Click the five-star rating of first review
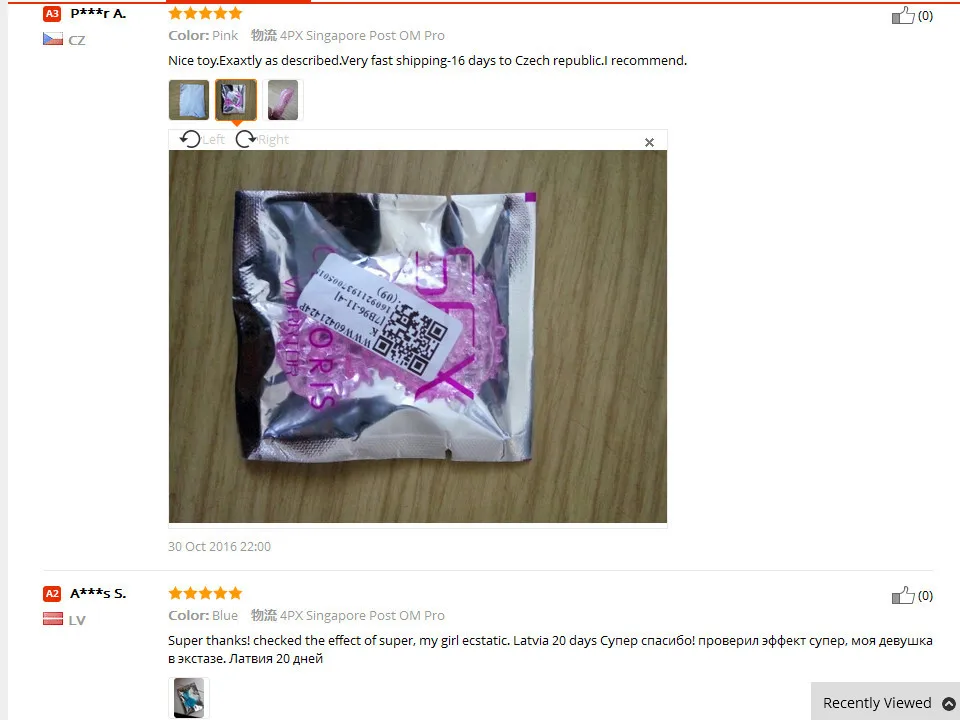The height and width of the screenshot is (720, 960). click(205, 13)
